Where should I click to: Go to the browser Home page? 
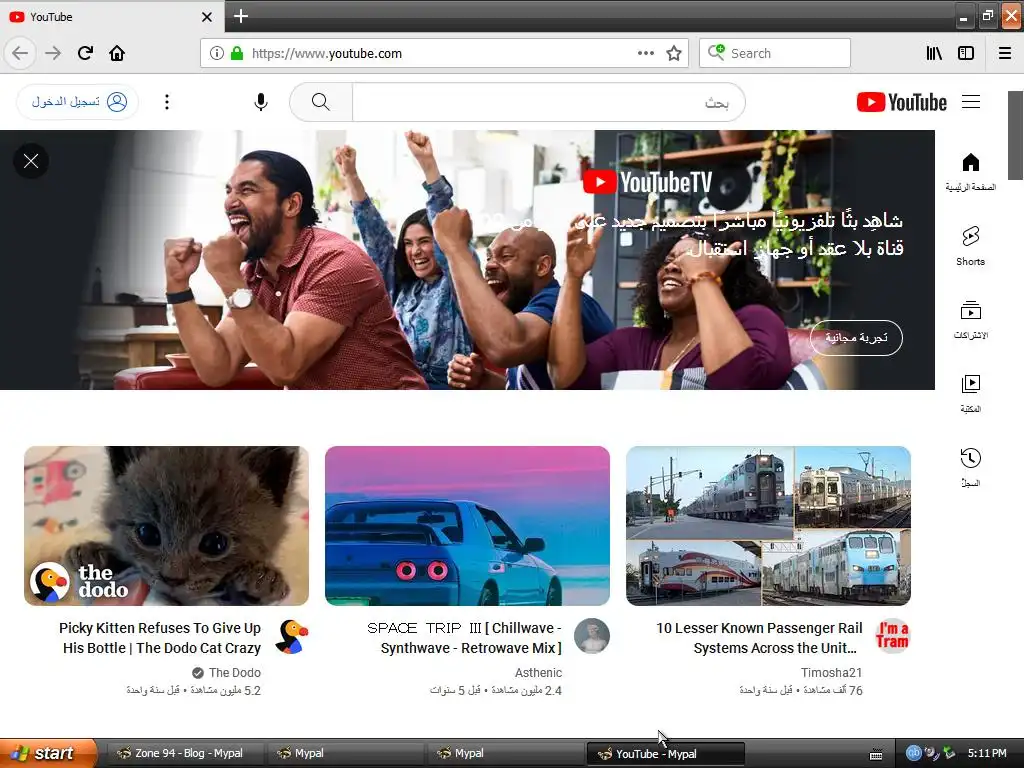pos(117,53)
